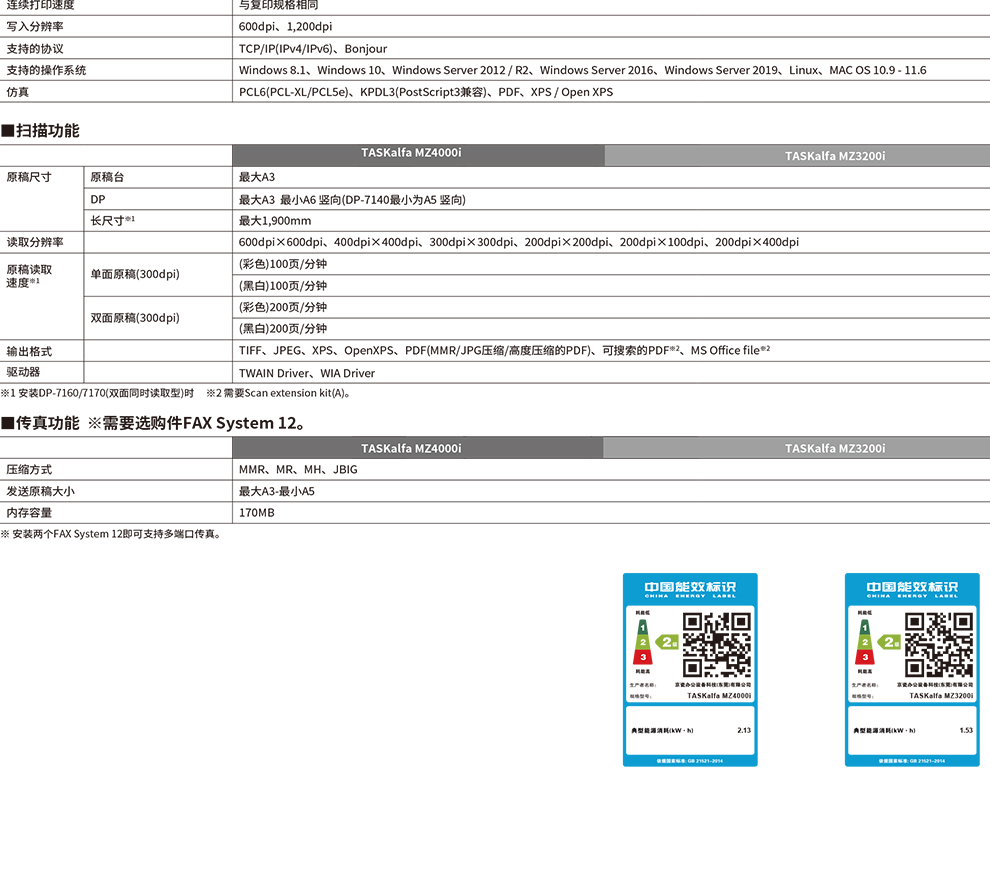Select TASKalfa MZ4000i header in the scan table
This screenshot has height=874, width=990.
[418, 154]
